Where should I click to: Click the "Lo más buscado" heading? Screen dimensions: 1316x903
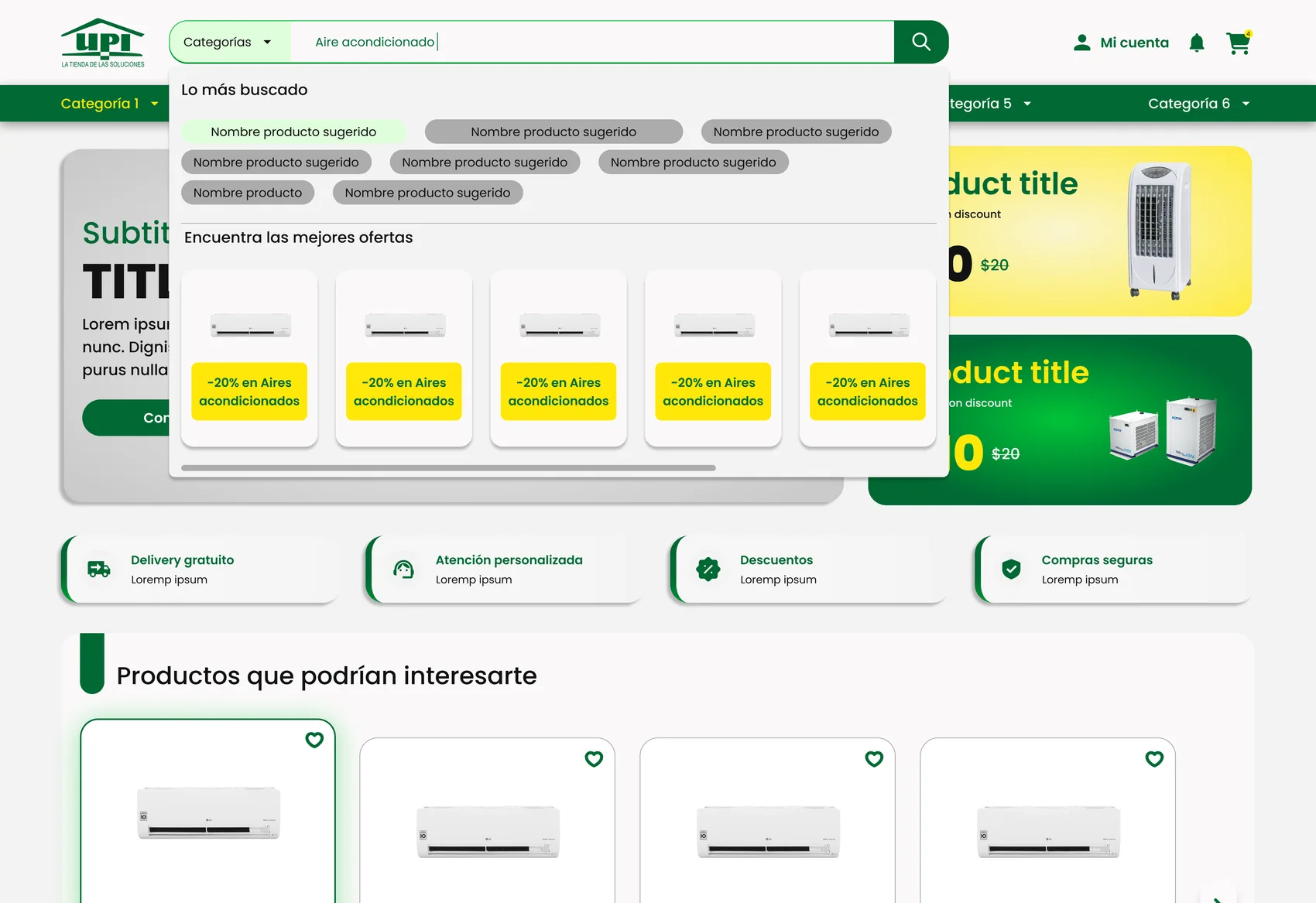(x=245, y=90)
